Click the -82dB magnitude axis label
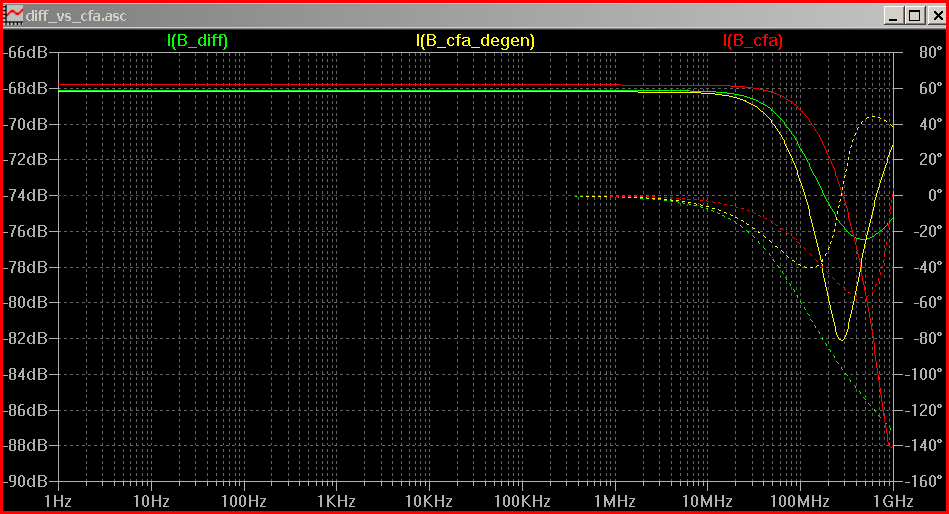 [25, 338]
